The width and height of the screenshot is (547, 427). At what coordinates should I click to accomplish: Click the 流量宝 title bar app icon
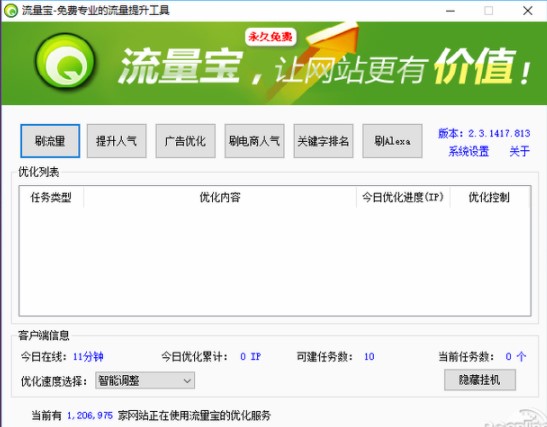point(11,10)
